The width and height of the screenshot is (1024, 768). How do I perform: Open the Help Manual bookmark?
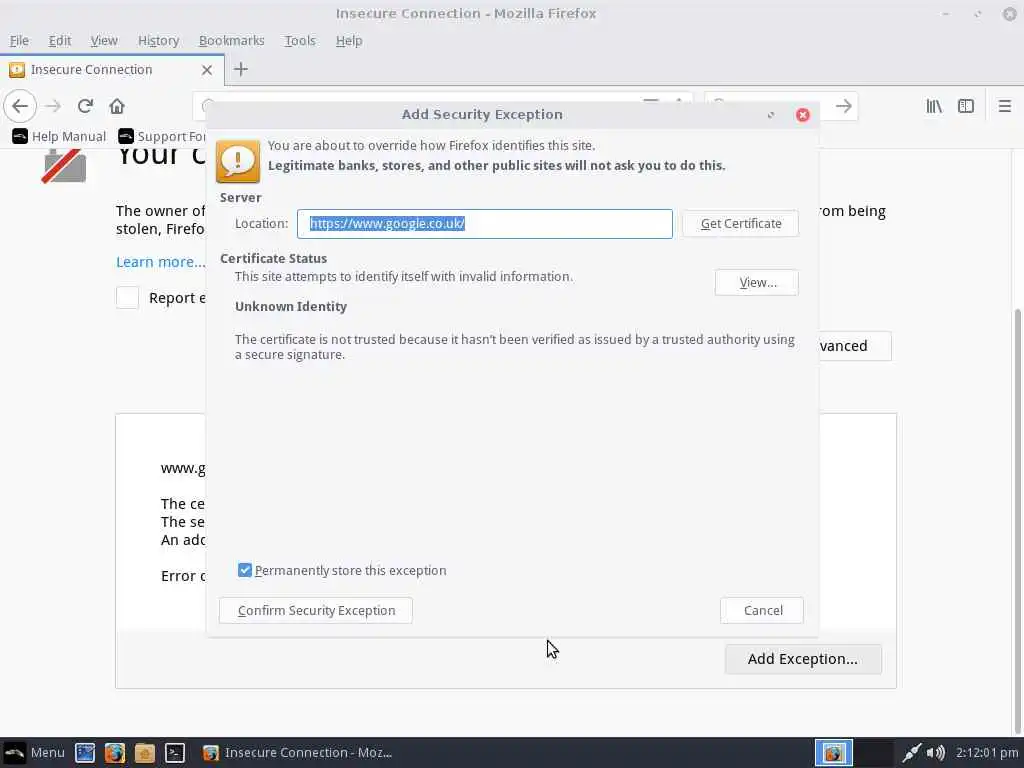[x=59, y=136]
